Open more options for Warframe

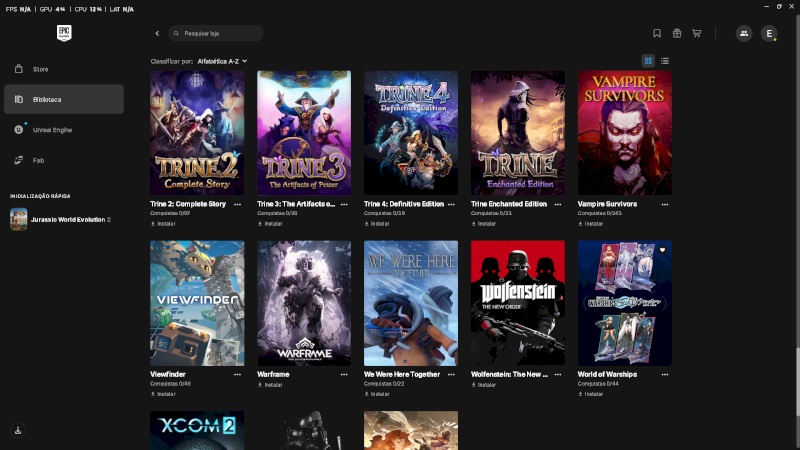point(344,374)
